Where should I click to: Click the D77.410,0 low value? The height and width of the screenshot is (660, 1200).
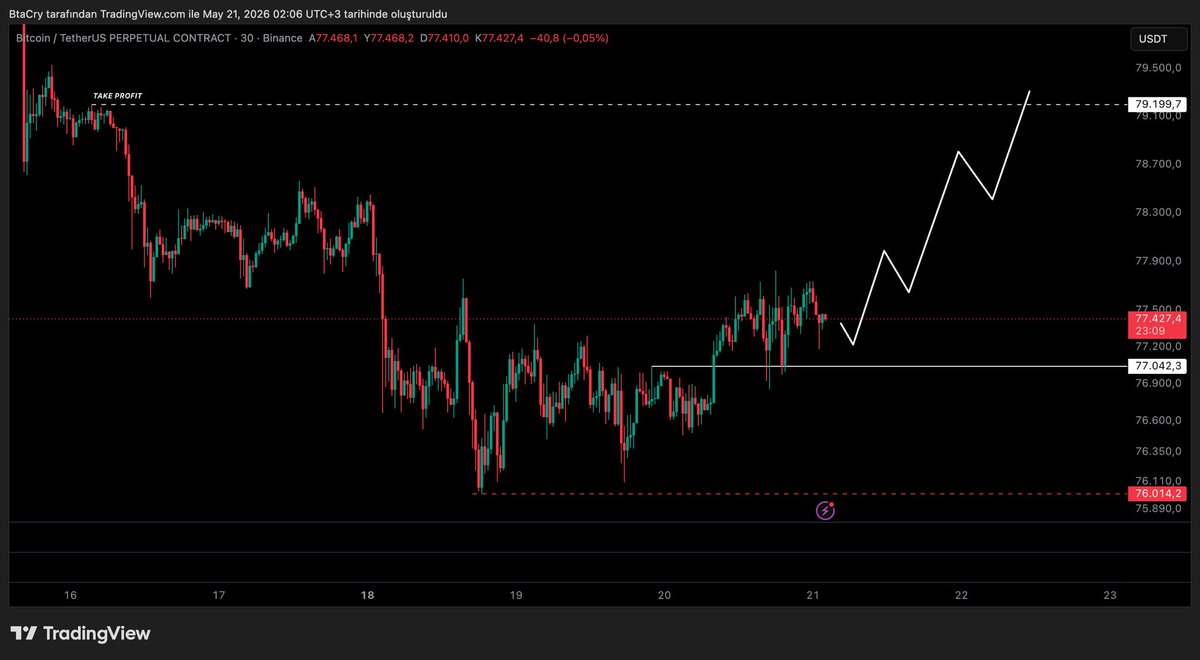(x=445, y=38)
